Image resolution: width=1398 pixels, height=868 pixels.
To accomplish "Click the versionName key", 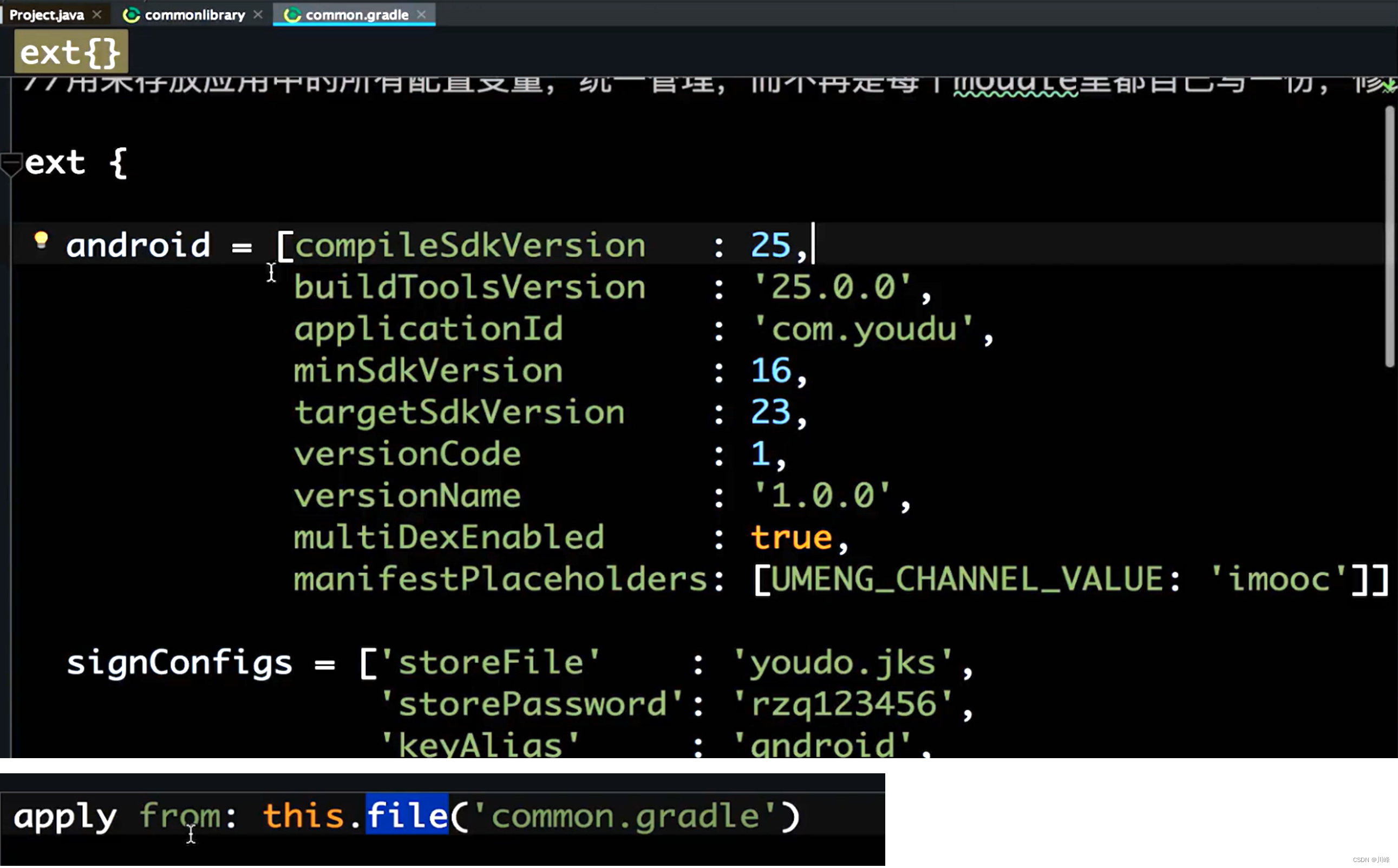I will 408,496.
